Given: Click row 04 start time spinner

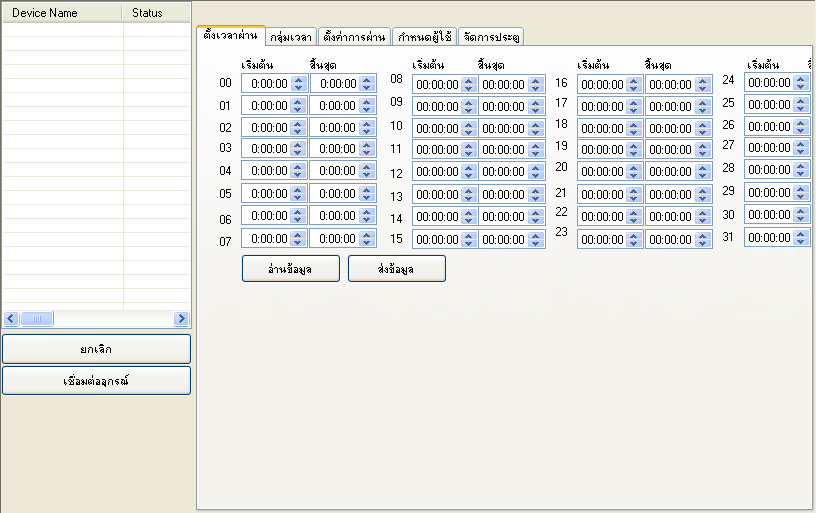Looking at the screenshot, I should point(298,171).
